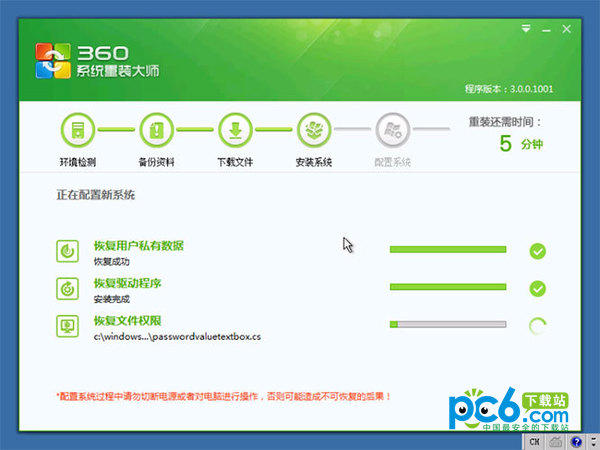Click the 恢复成功 status text
This screenshot has width=600, height=450.
[x=112, y=262]
